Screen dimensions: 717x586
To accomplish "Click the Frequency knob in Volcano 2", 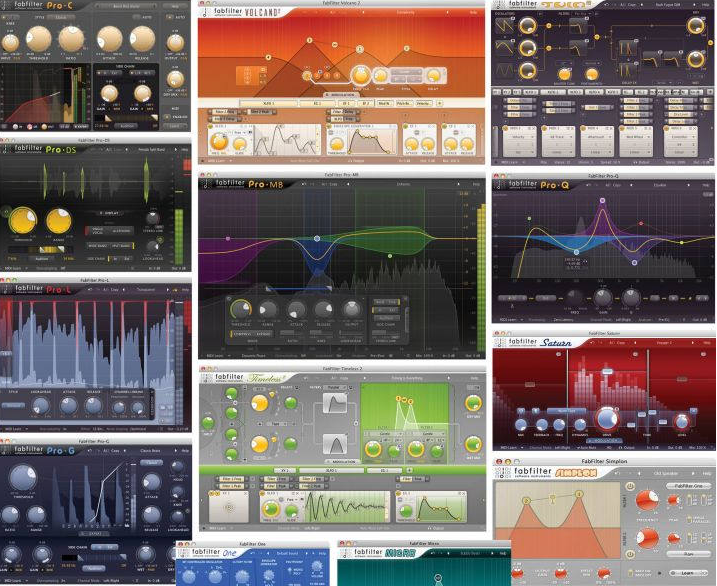I will coord(361,76).
